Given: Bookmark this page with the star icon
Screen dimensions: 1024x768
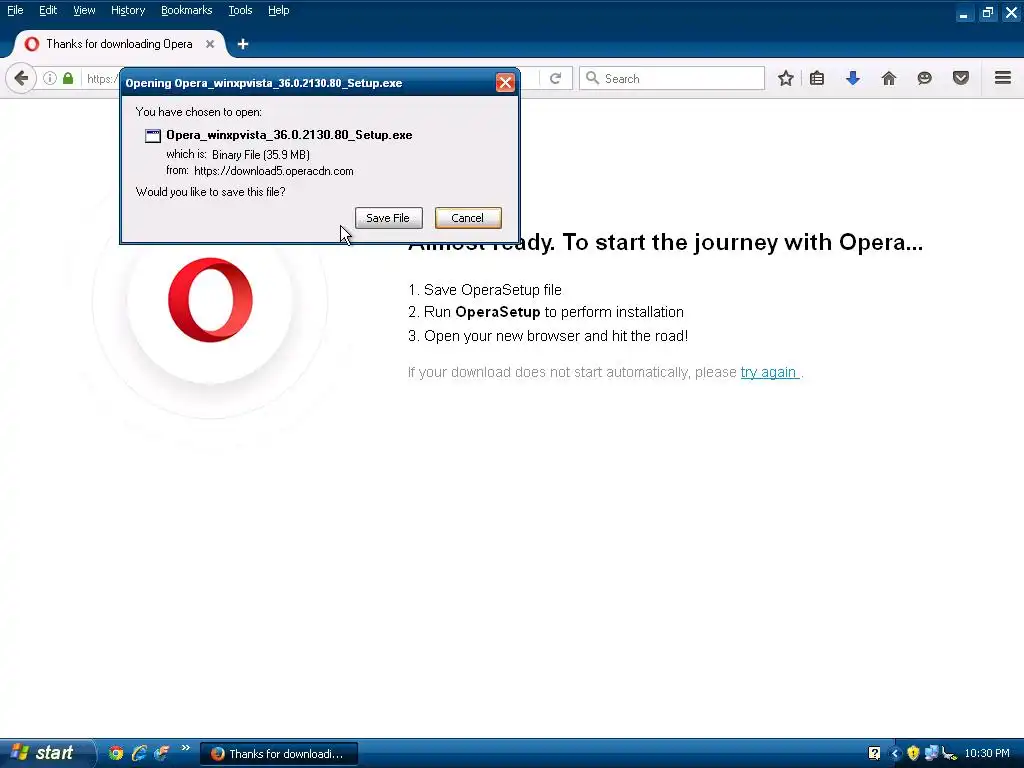Looking at the screenshot, I should (x=786, y=78).
